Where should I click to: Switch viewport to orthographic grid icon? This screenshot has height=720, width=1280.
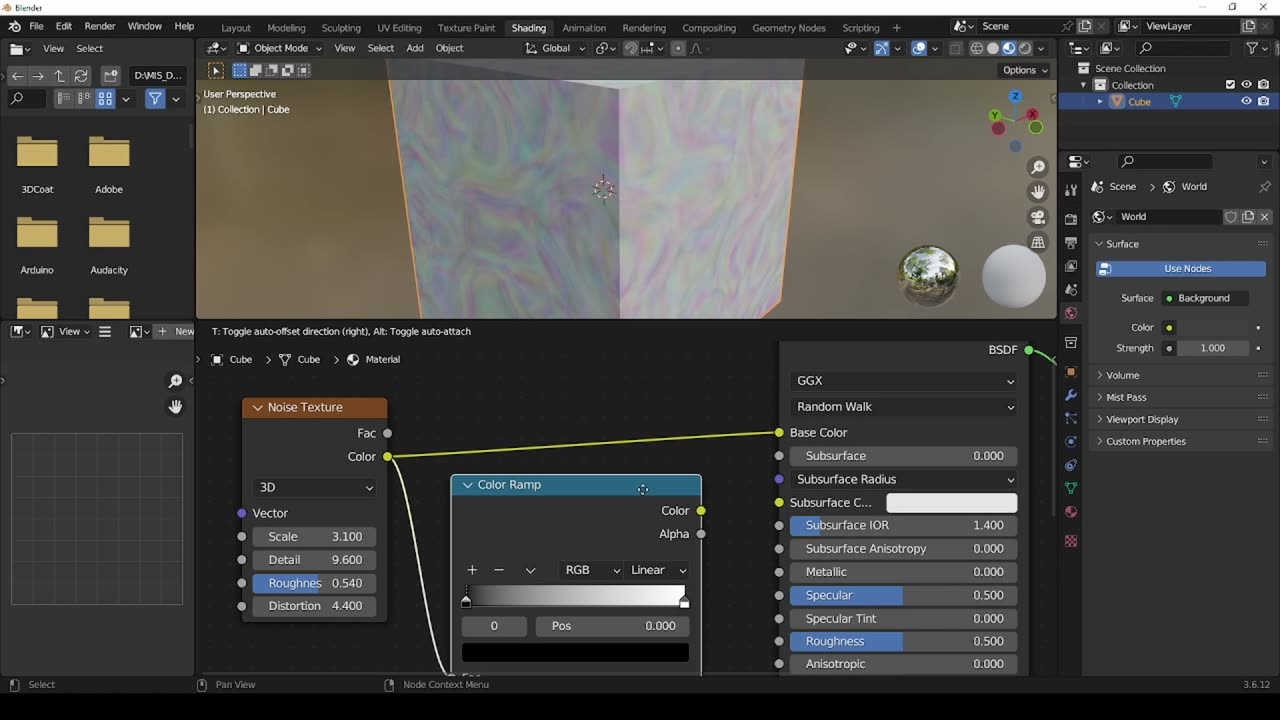pos(1038,242)
